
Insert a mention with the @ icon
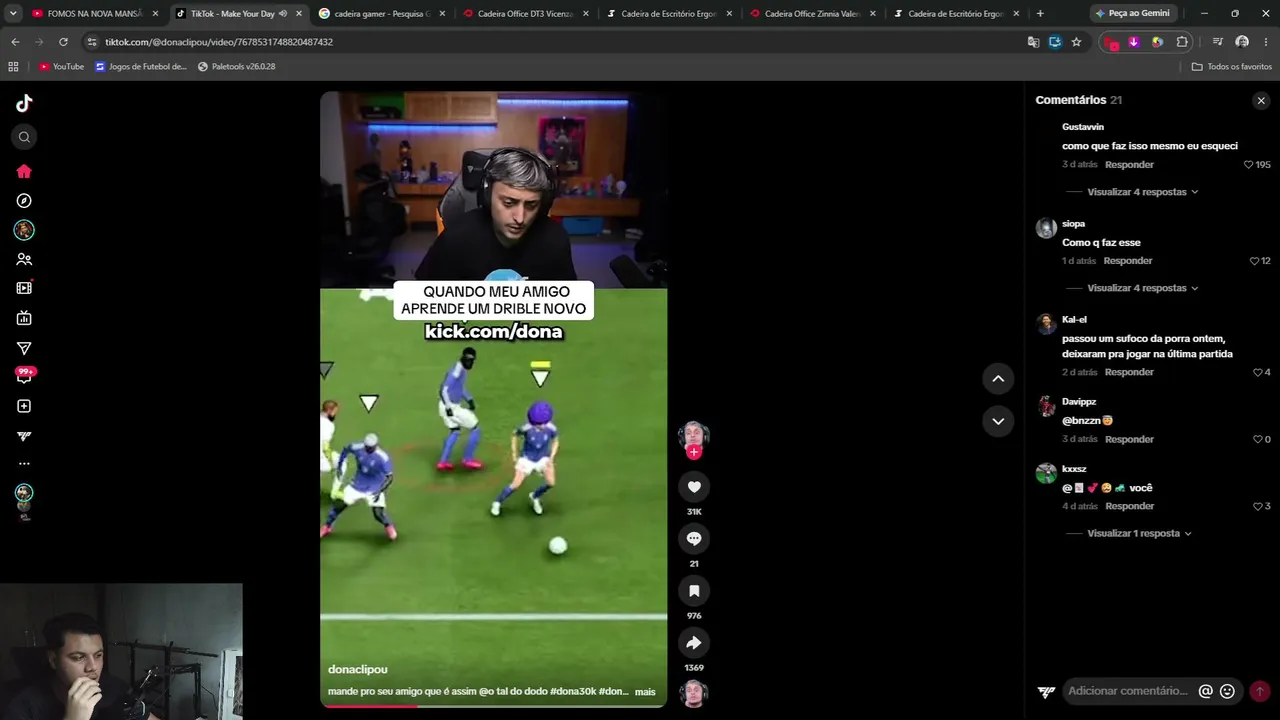point(1205,691)
